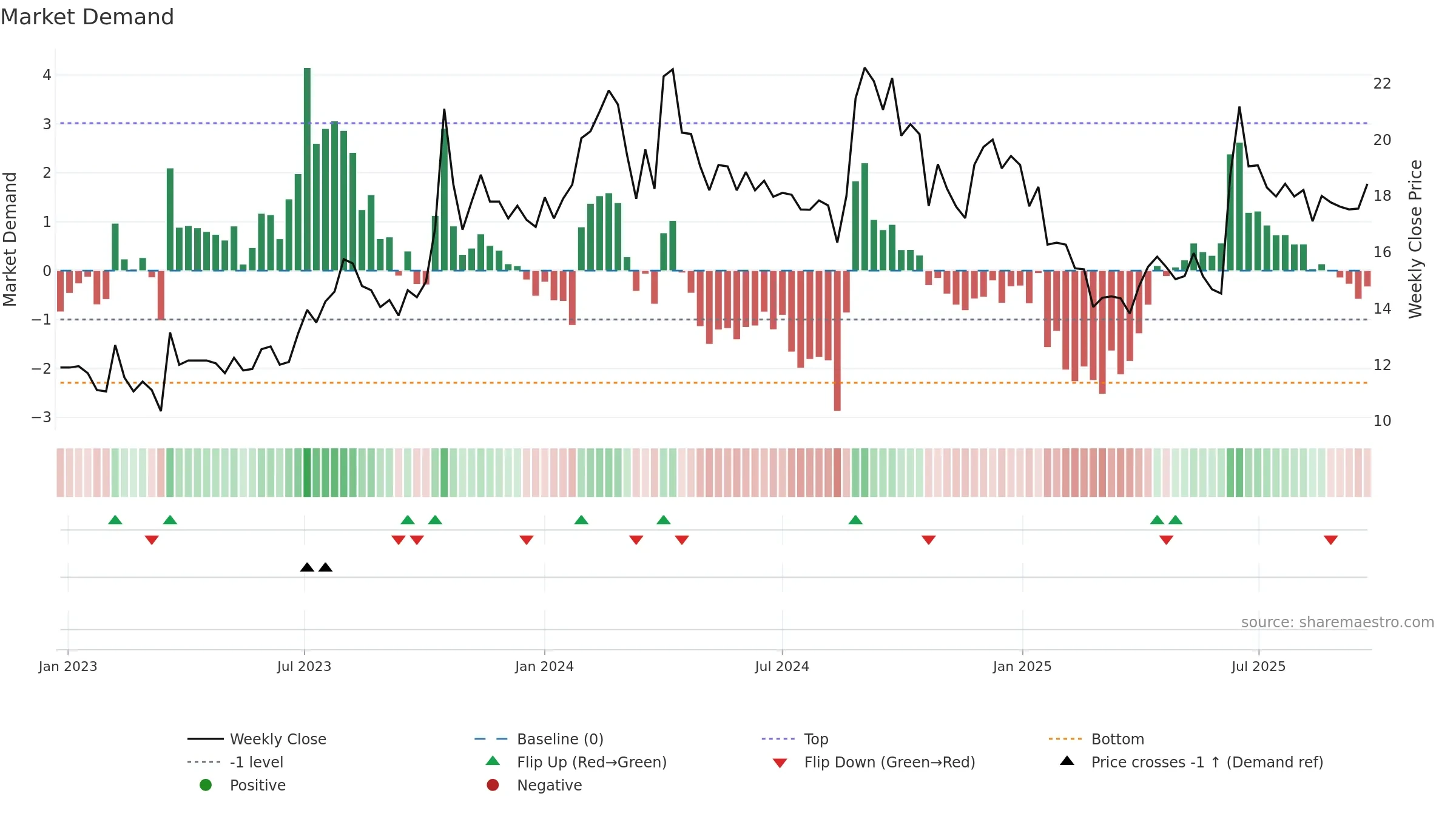Click the red Negative legend dot

(x=493, y=785)
